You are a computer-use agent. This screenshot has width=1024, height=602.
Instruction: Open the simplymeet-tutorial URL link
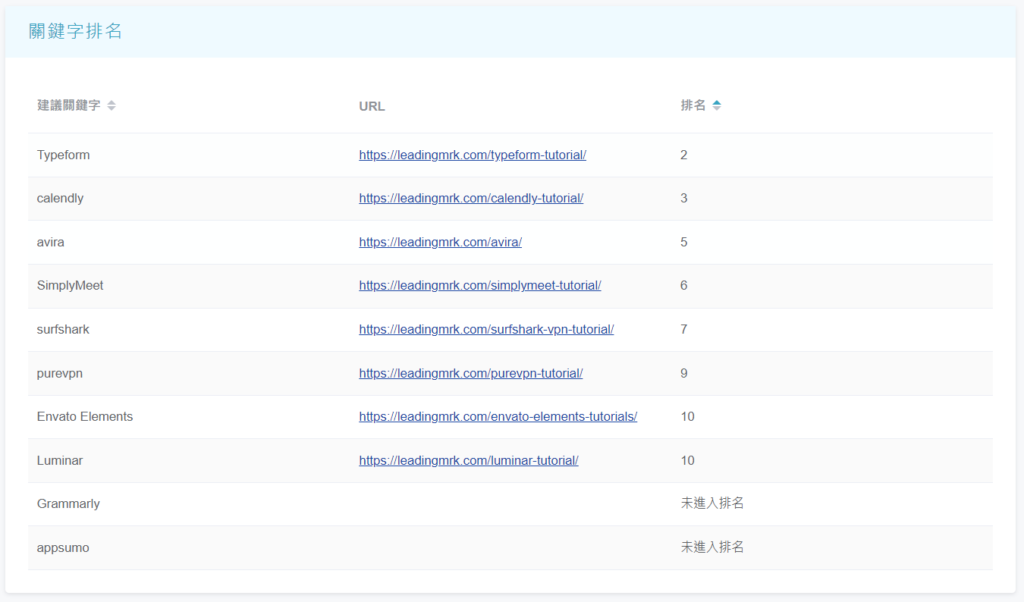coord(480,285)
